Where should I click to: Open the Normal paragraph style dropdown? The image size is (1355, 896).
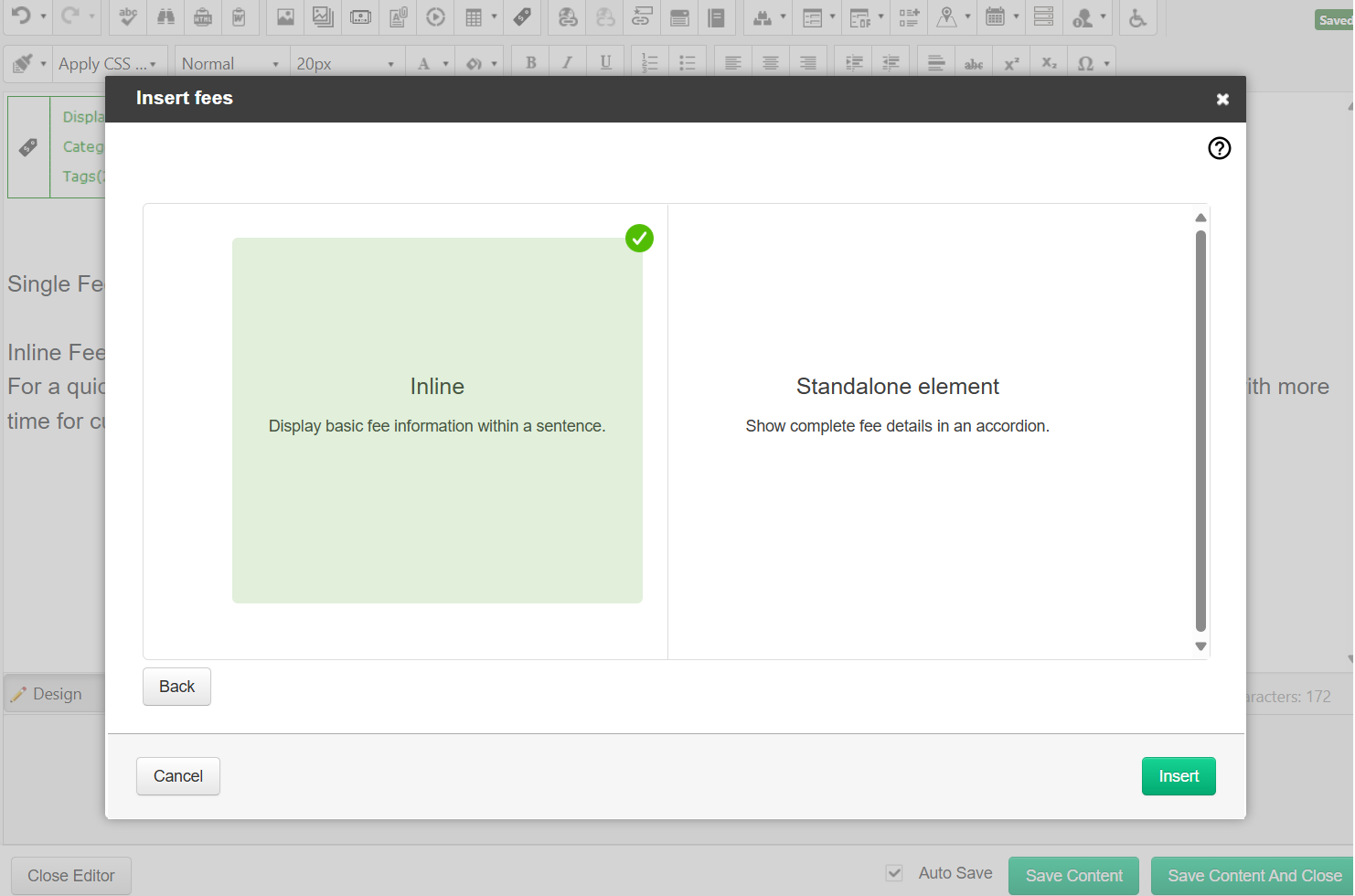click(230, 63)
